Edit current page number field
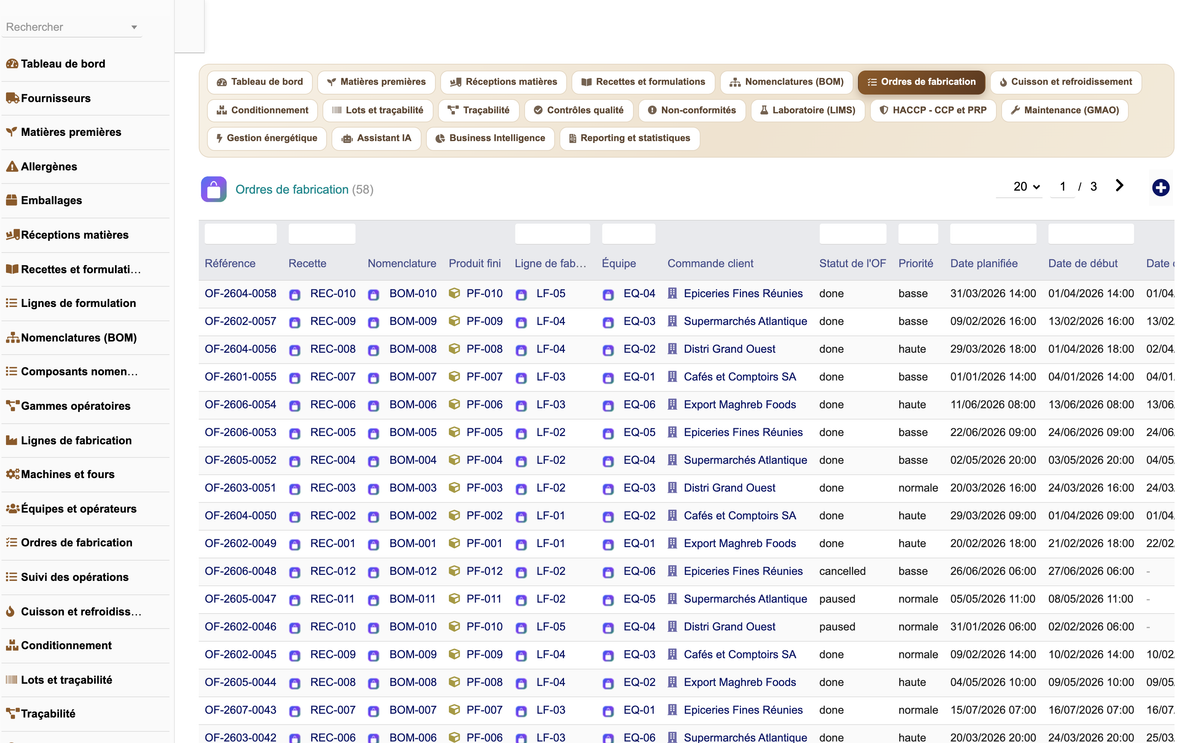 click(x=1062, y=187)
